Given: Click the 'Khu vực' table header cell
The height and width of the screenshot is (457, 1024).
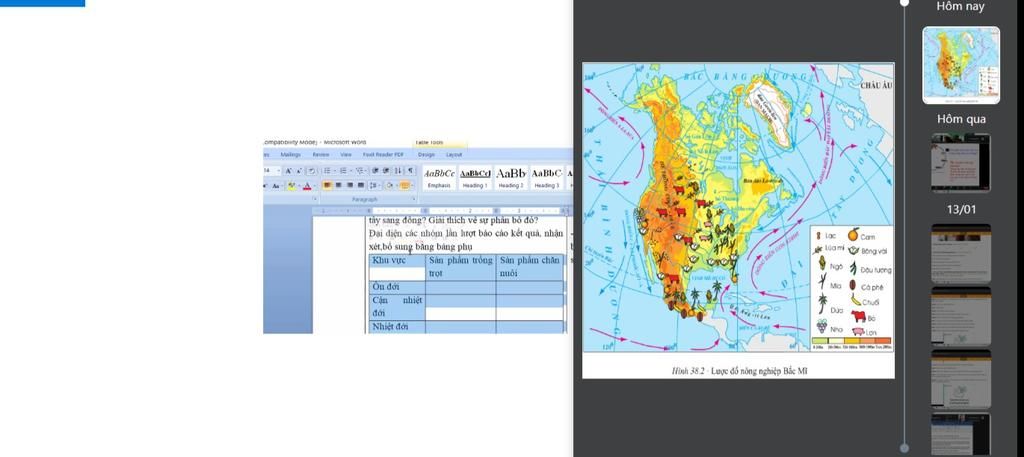Looking at the screenshot, I should (x=396, y=267).
